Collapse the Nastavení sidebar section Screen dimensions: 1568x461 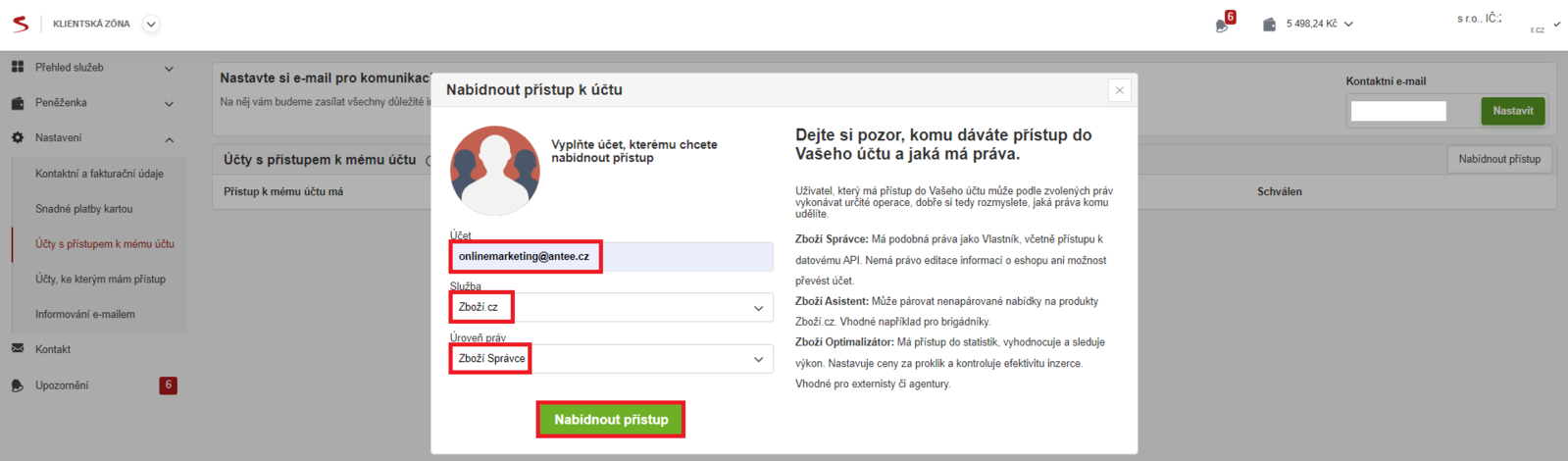(169, 139)
